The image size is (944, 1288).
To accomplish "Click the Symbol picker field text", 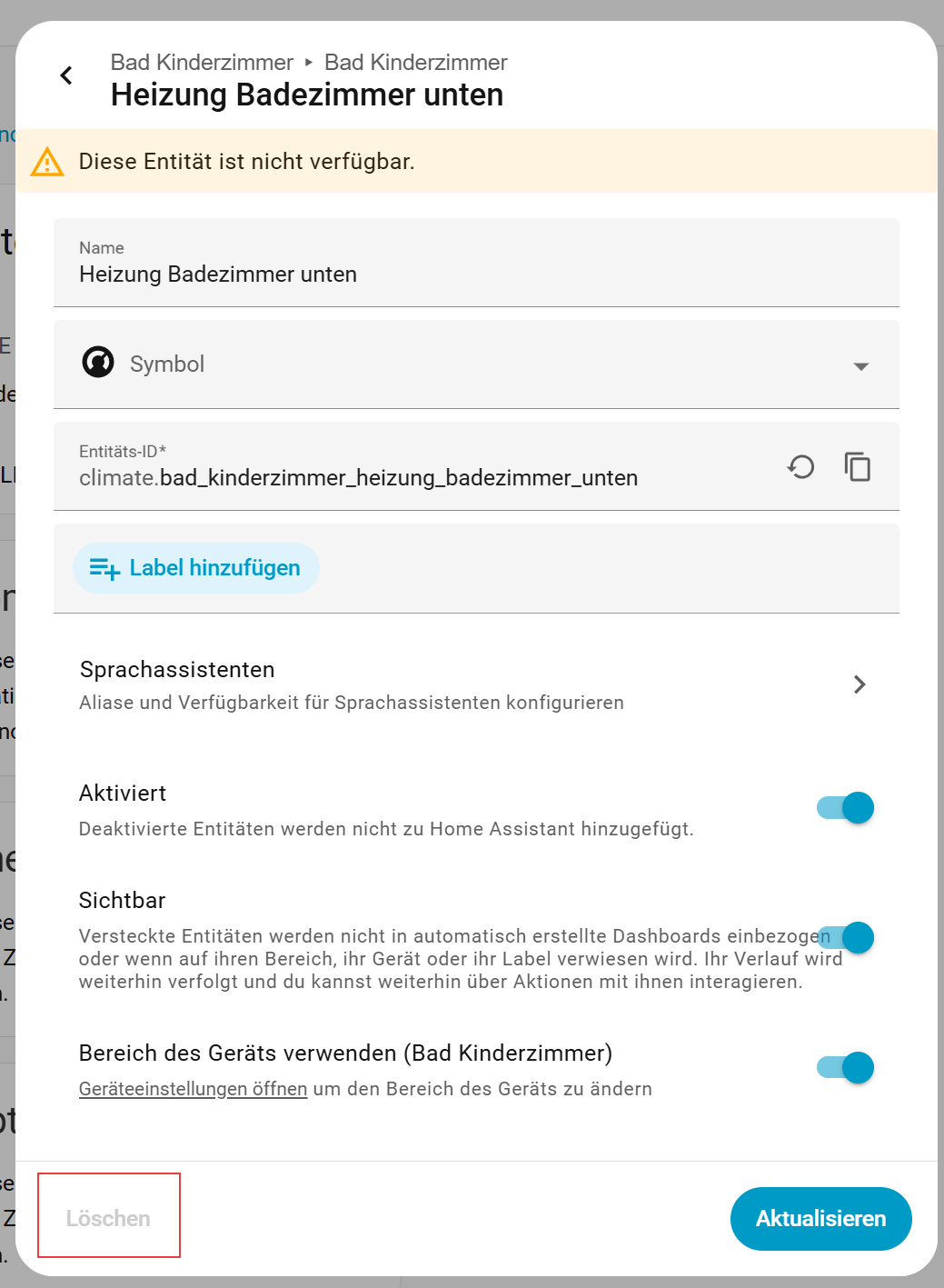I will coord(167,364).
